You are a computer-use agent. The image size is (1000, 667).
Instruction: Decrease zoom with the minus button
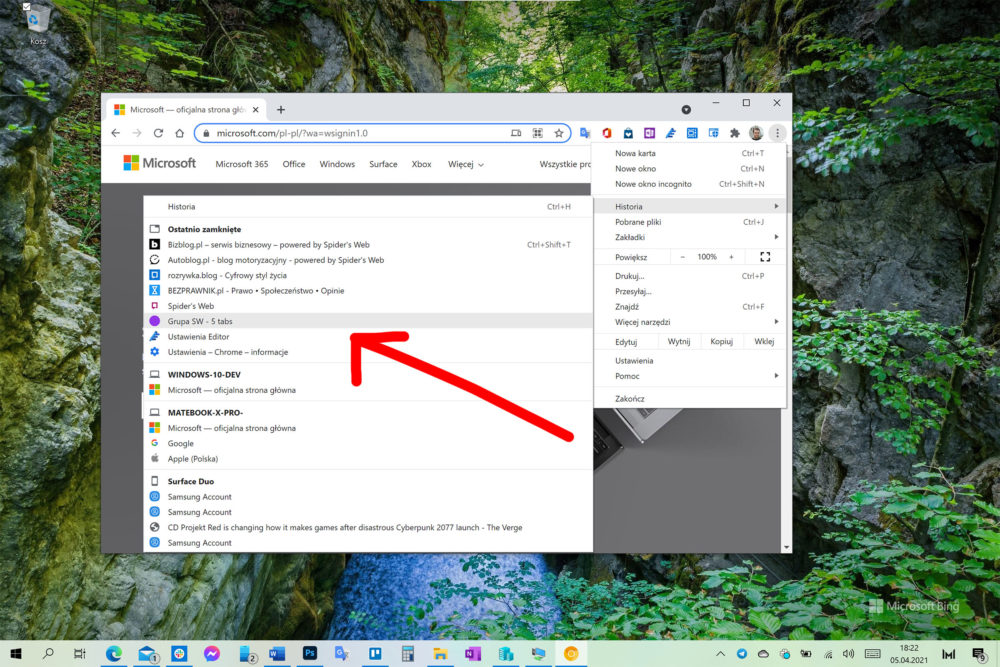click(x=682, y=256)
